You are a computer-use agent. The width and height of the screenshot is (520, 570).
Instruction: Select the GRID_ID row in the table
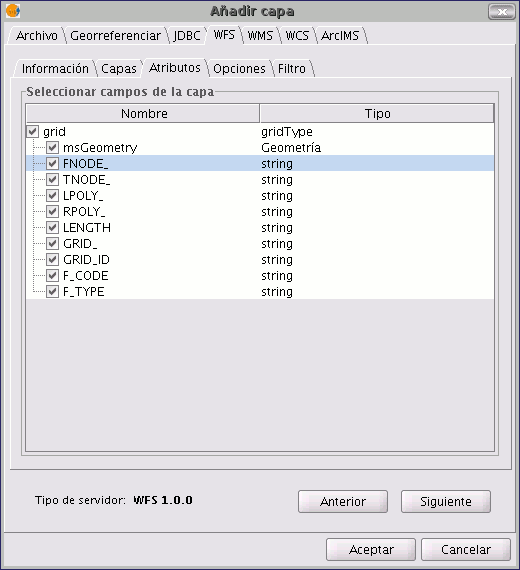(260, 259)
